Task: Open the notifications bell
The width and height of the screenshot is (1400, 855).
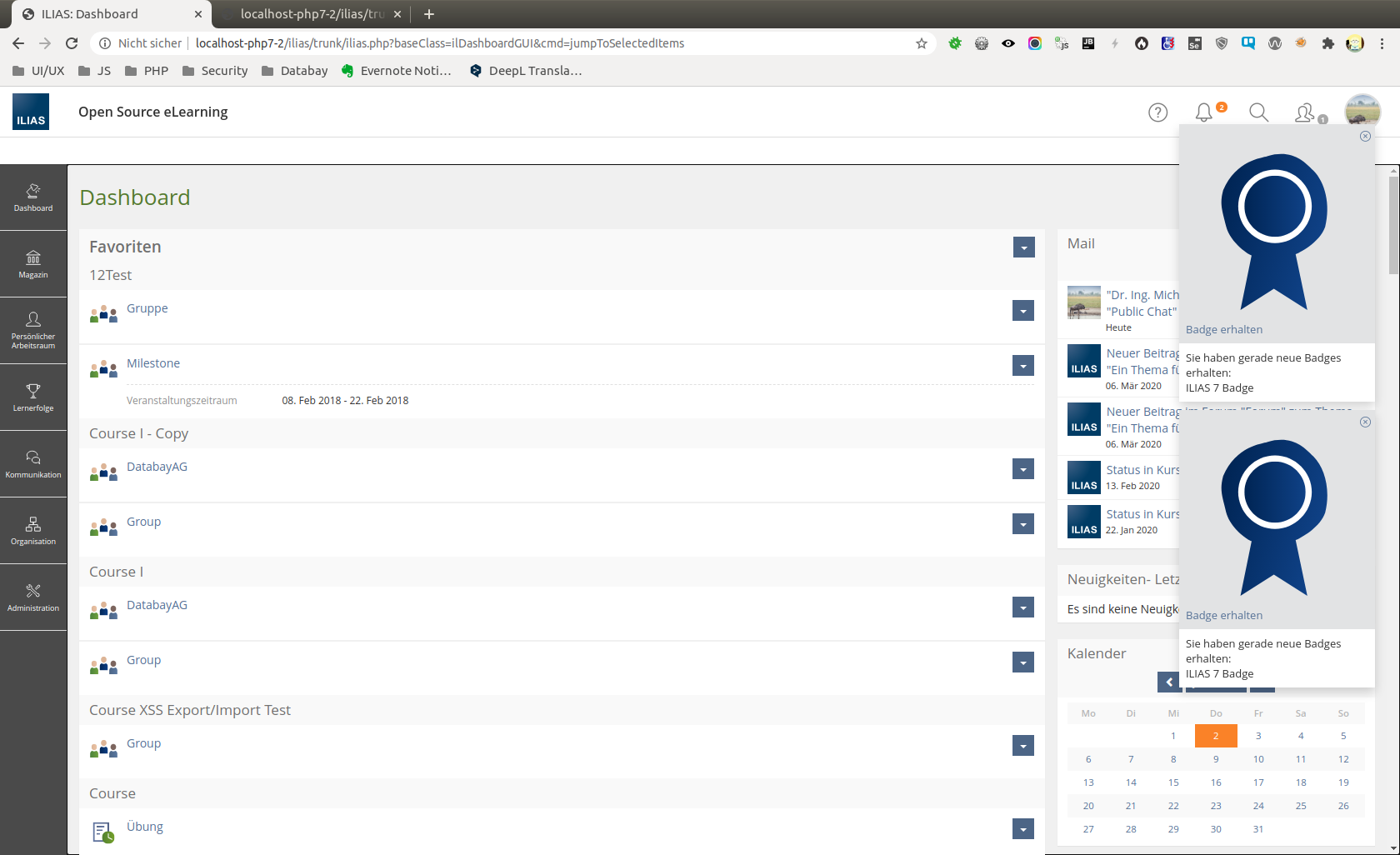Action: [x=1204, y=112]
